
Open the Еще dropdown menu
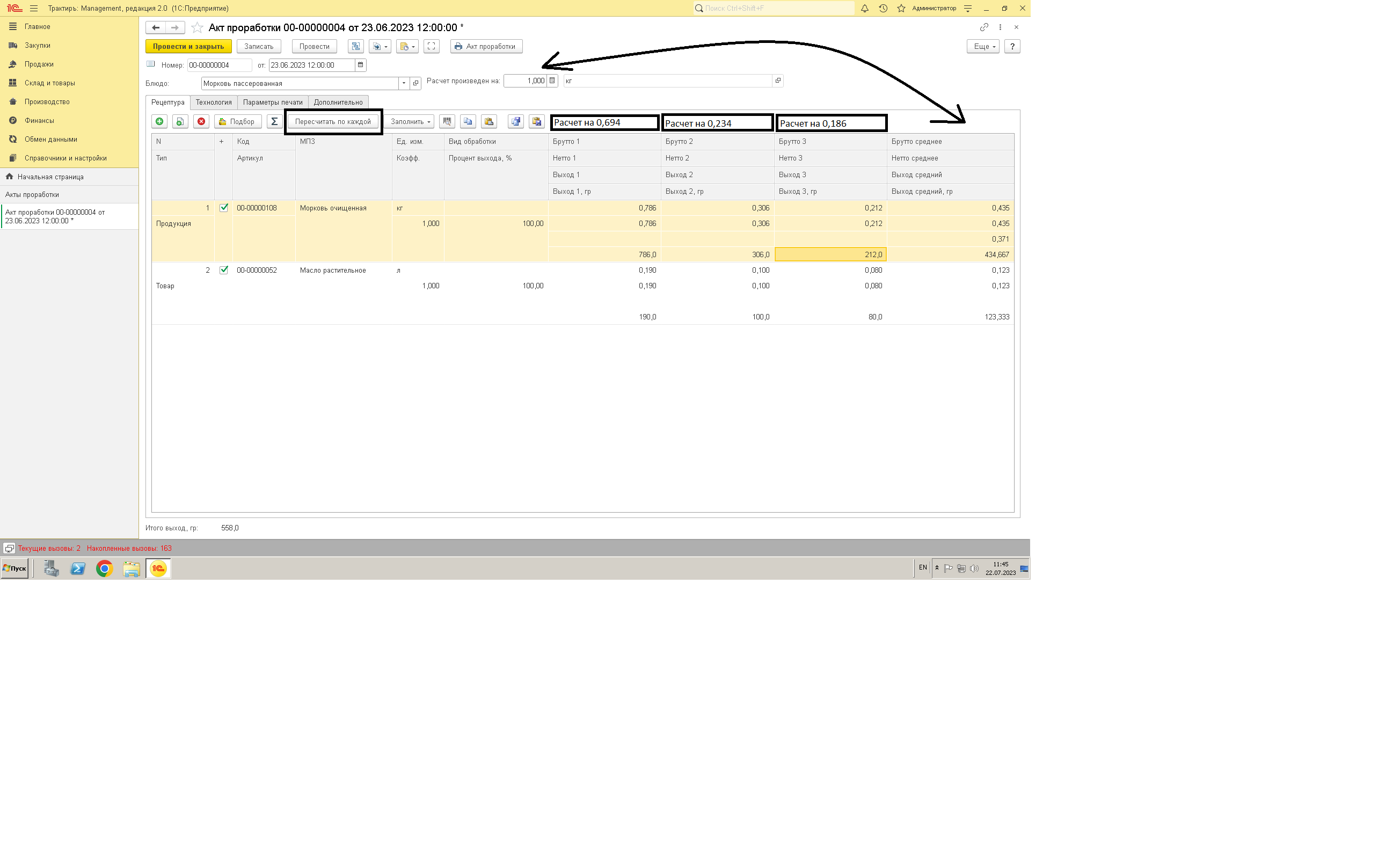(983, 47)
